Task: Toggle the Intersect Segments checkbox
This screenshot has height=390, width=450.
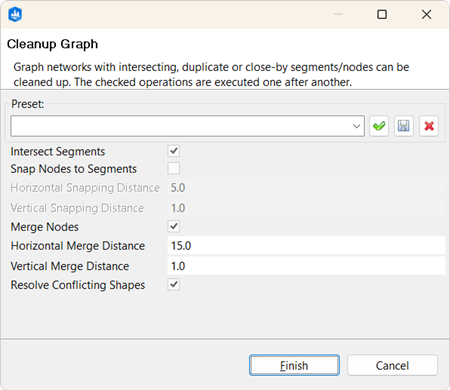Action: (x=174, y=151)
